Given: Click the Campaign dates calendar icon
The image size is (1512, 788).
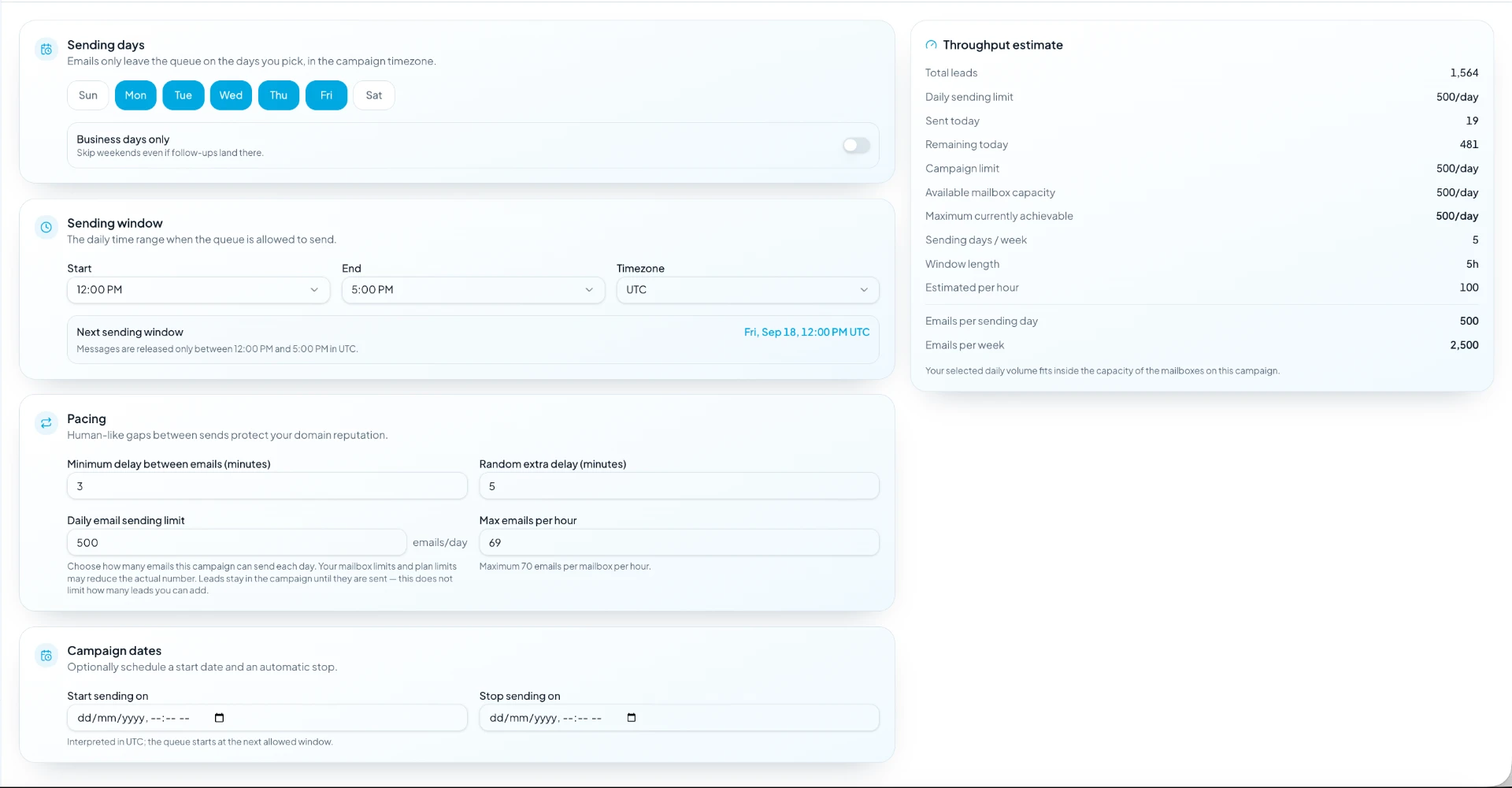Looking at the screenshot, I should coord(46,655).
